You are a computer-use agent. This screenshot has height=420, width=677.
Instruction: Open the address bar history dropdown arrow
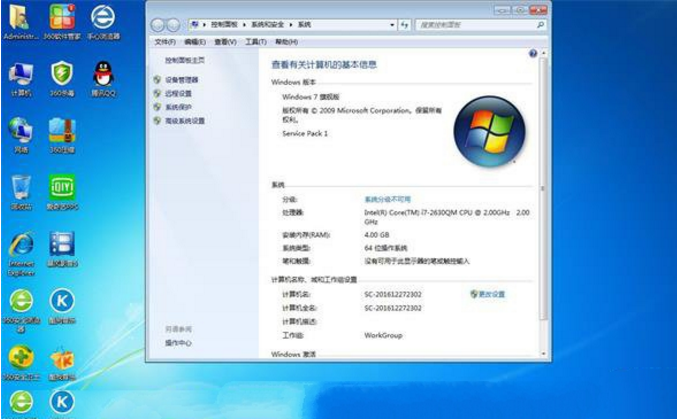392,25
